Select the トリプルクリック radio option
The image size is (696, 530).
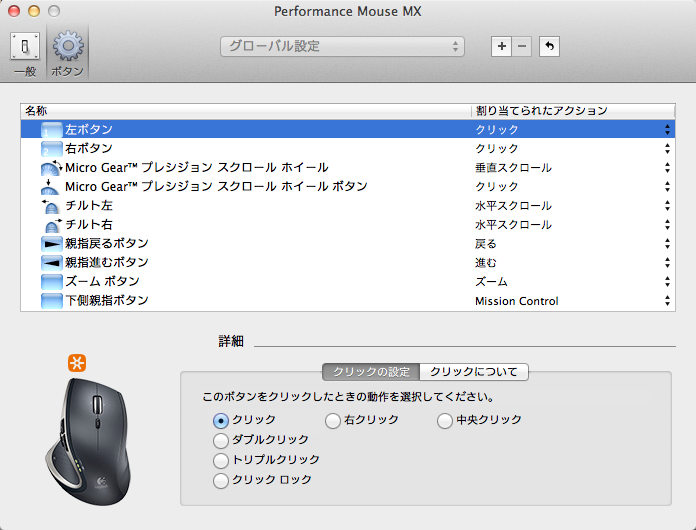point(221,460)
